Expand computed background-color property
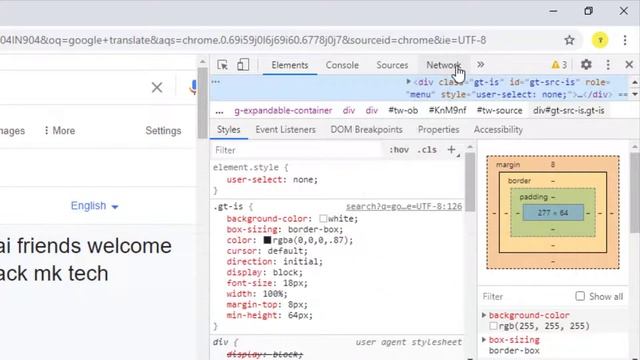This screenshot has width=640, height=360. 484,315
